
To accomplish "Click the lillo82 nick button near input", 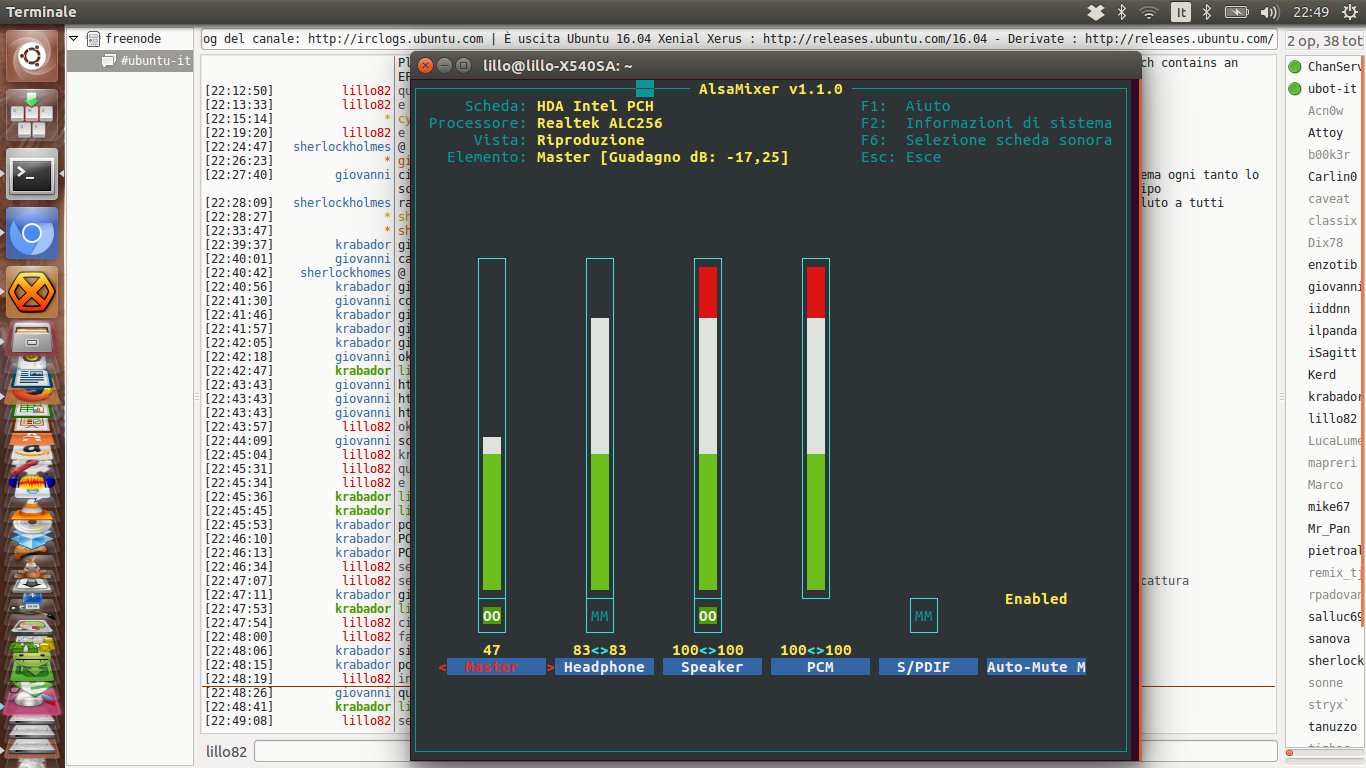I will point(226,752).
